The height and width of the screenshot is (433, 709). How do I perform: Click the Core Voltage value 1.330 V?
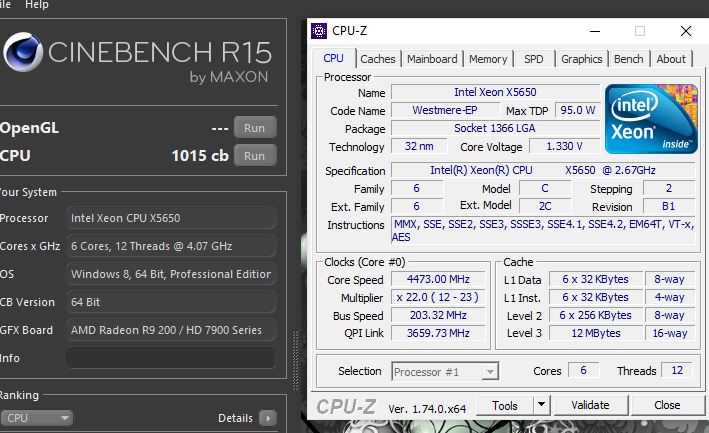(x=564, y=146)
